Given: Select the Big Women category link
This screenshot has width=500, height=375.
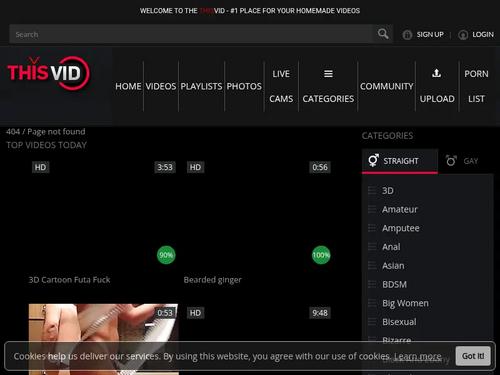Looking at the screenshot, I should pyautogui.click(x=405, y=303).
